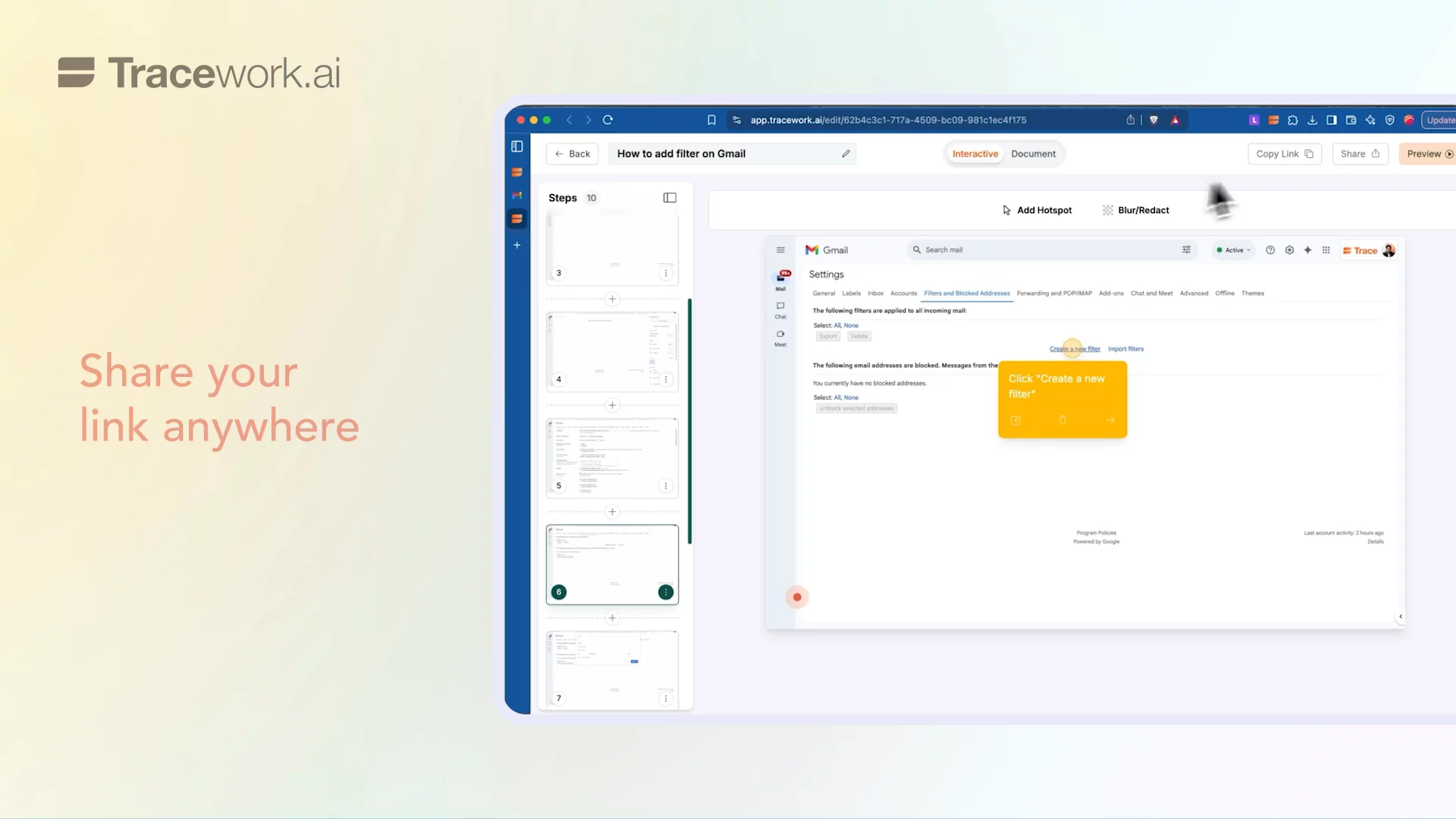
Task: Select the step 4 thumbnail
Action: point(612,352)
